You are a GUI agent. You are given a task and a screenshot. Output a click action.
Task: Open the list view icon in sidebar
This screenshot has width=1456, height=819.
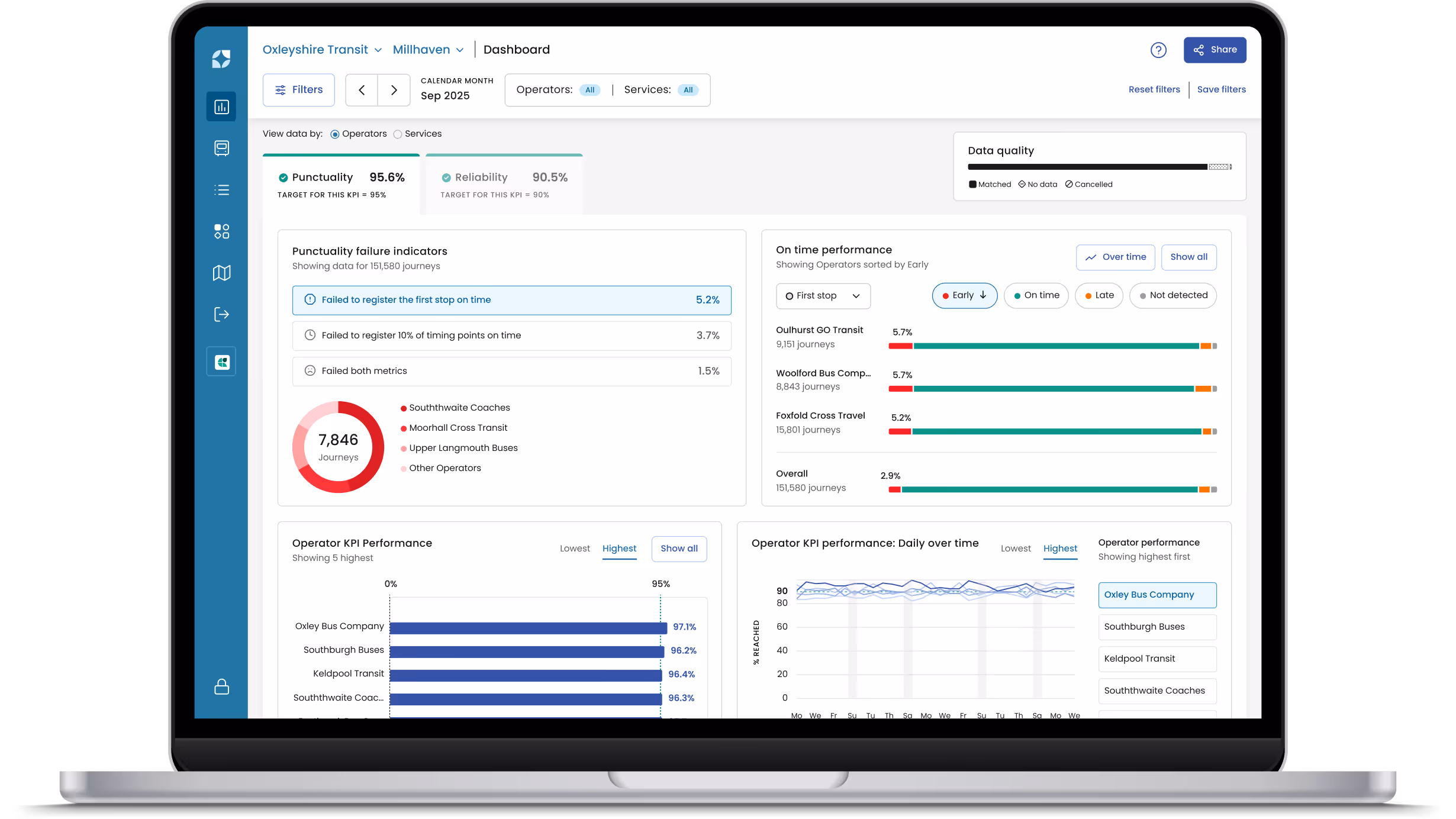pyautogui.click(x=221, y=189)
